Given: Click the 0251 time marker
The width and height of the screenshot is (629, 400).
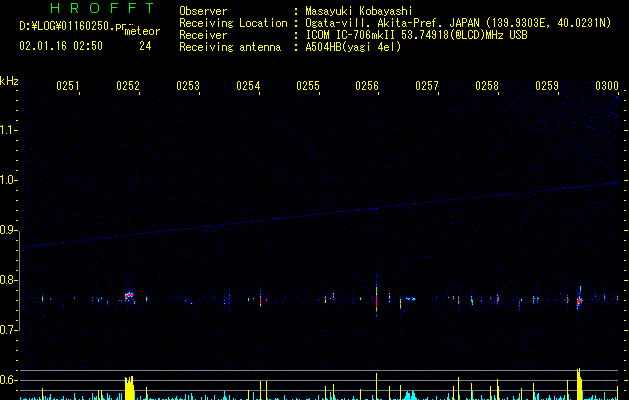Looking at the screenshot, I should coord(68,86).
